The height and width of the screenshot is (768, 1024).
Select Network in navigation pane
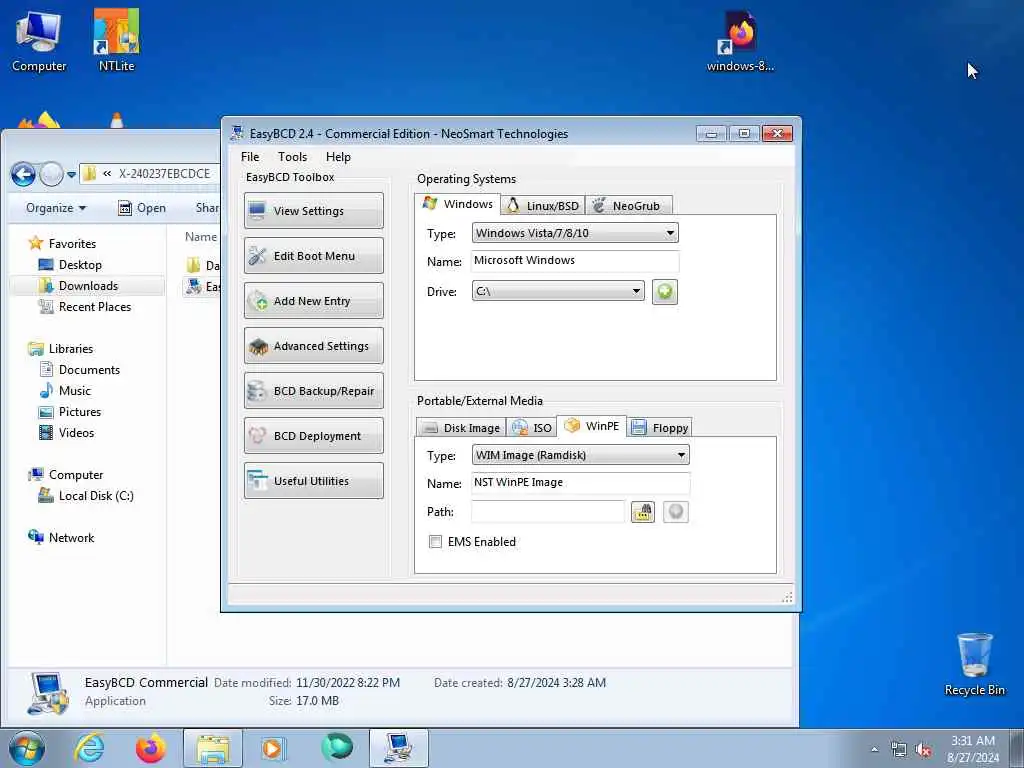(61, 537)
